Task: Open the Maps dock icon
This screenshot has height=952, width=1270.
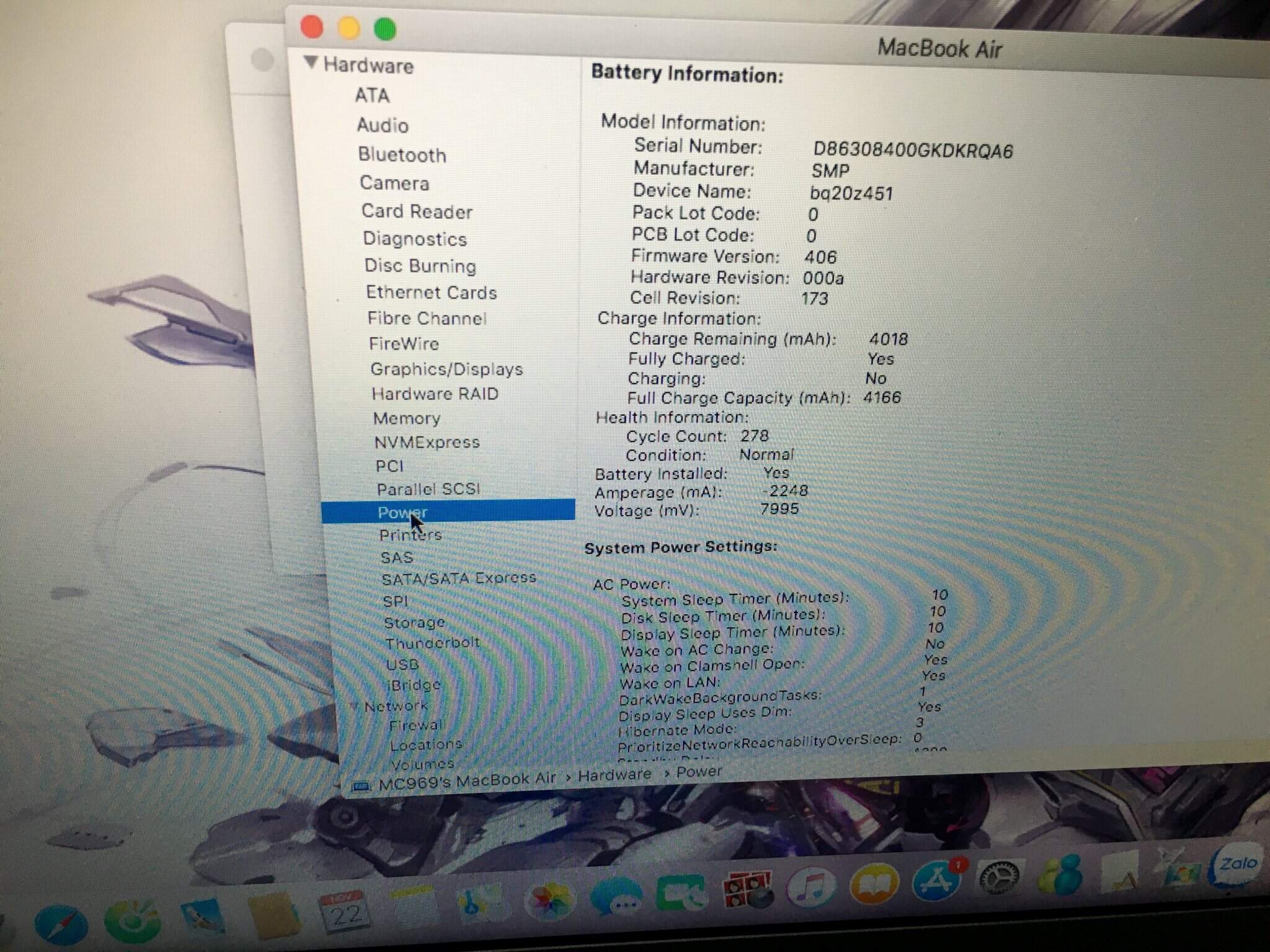Action: pyautogui.click(x=482, y=902)
